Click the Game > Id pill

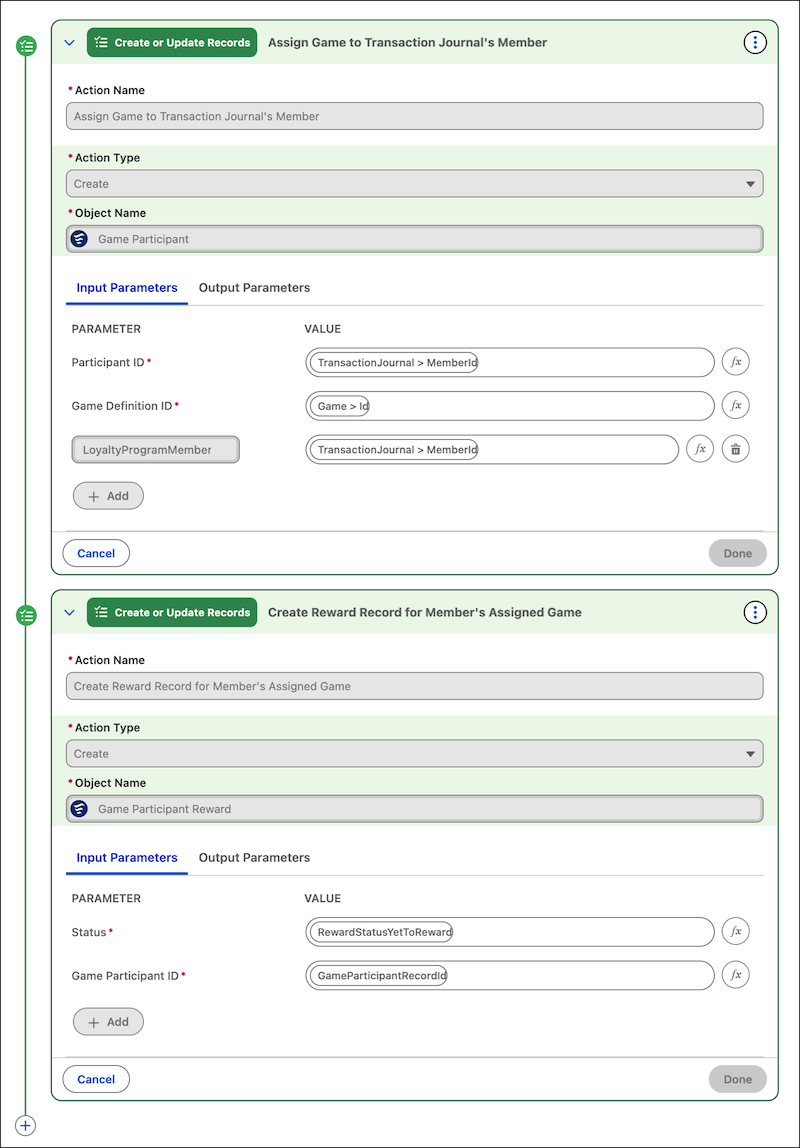(x=340, y=406)
